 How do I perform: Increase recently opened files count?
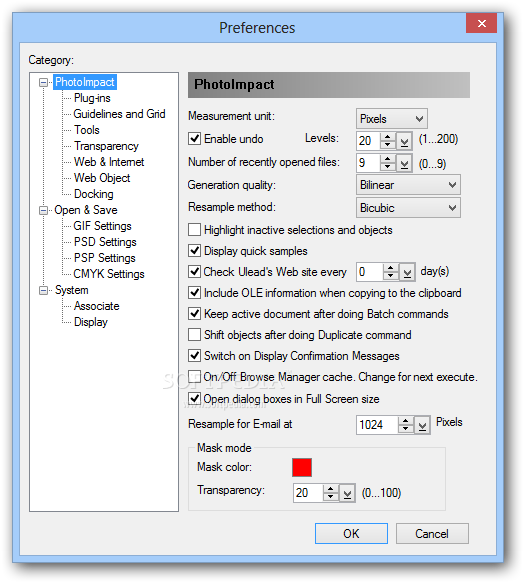[x=388, y=159]
